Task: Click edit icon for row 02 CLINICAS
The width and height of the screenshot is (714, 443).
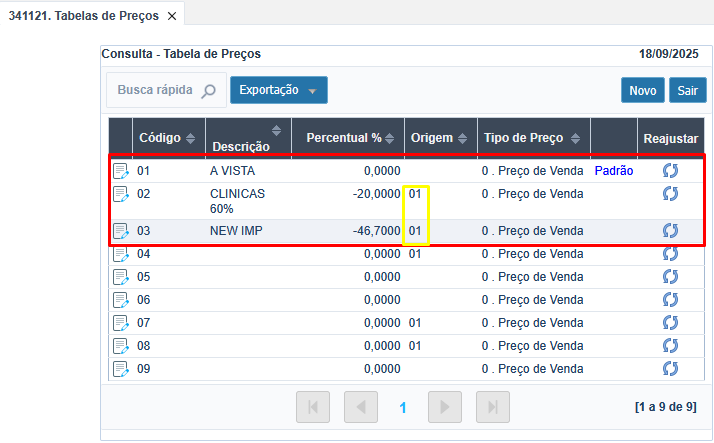Action: click(121, 194)
